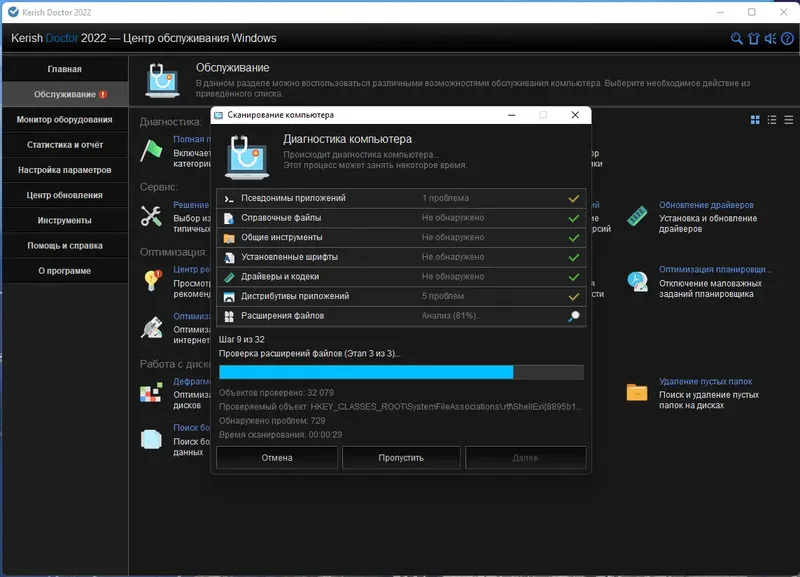Click the duplicate files search icon
800x577 pixels.
click(152, 439)
